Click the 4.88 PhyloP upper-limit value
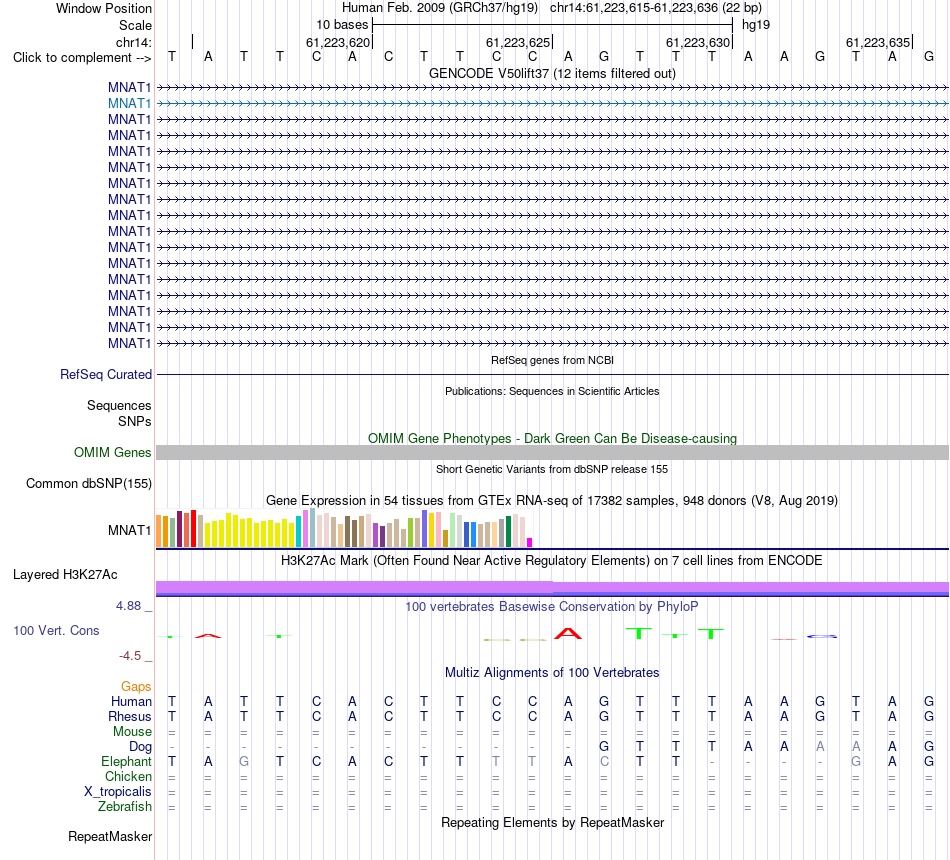 pyautogui.click(x=128, y=606)
